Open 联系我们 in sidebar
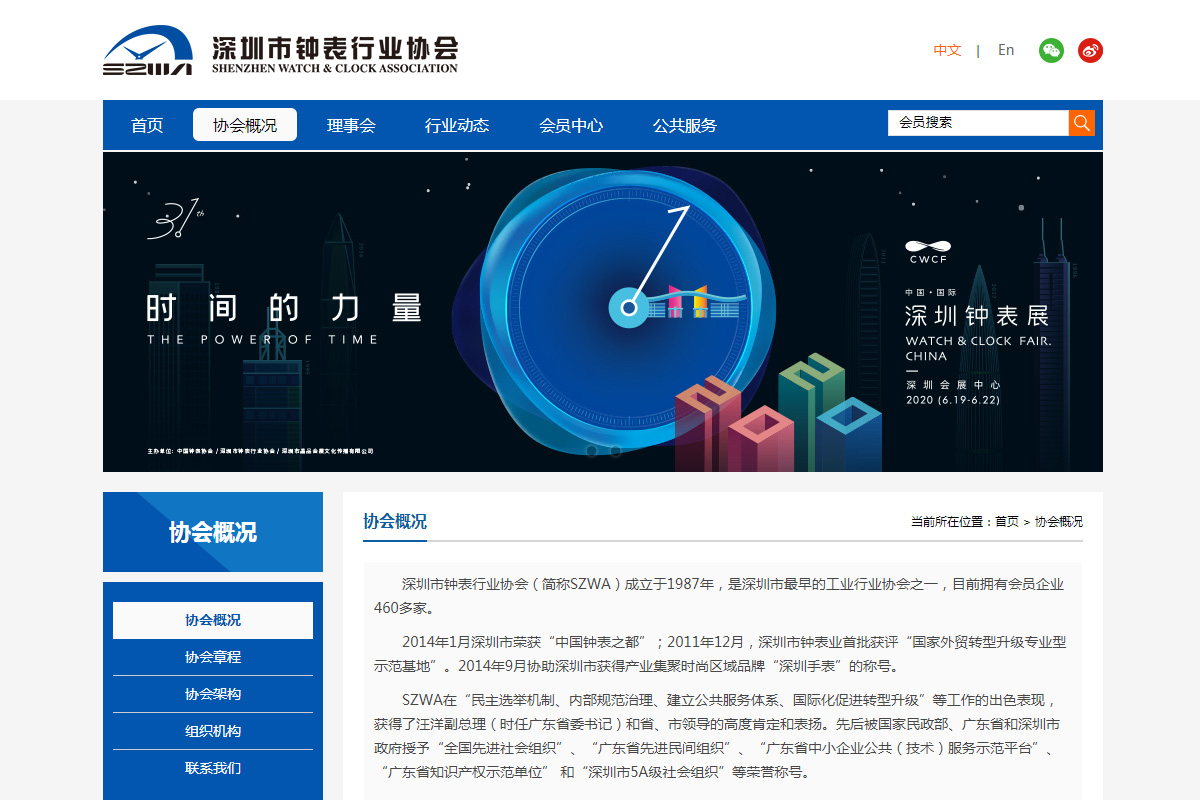1200x800 pixels. coord(213,768)
